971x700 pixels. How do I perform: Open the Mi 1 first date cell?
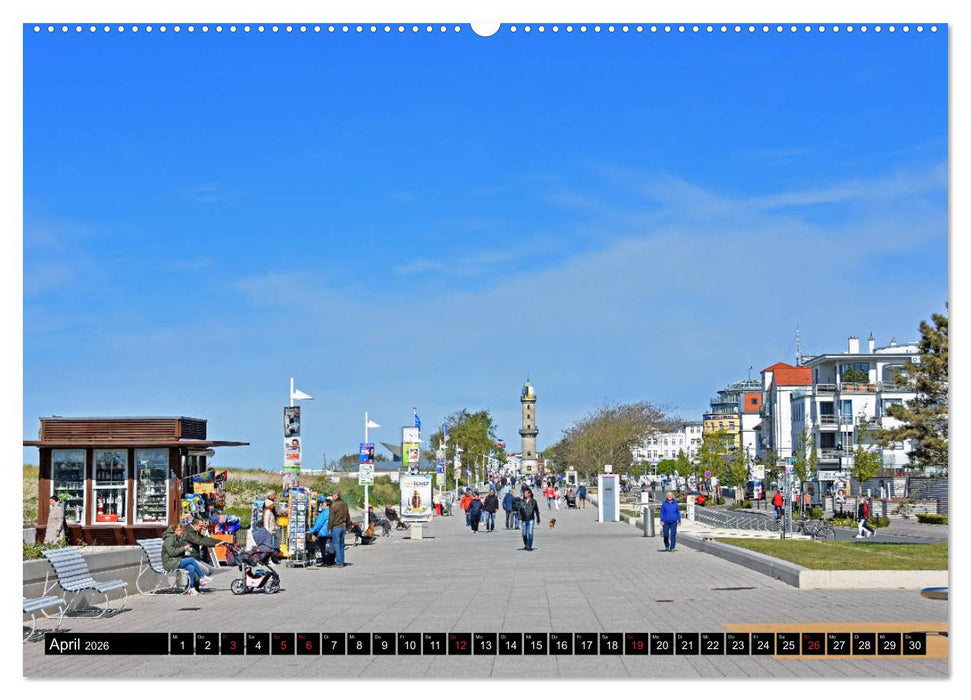tap(180, 647)
